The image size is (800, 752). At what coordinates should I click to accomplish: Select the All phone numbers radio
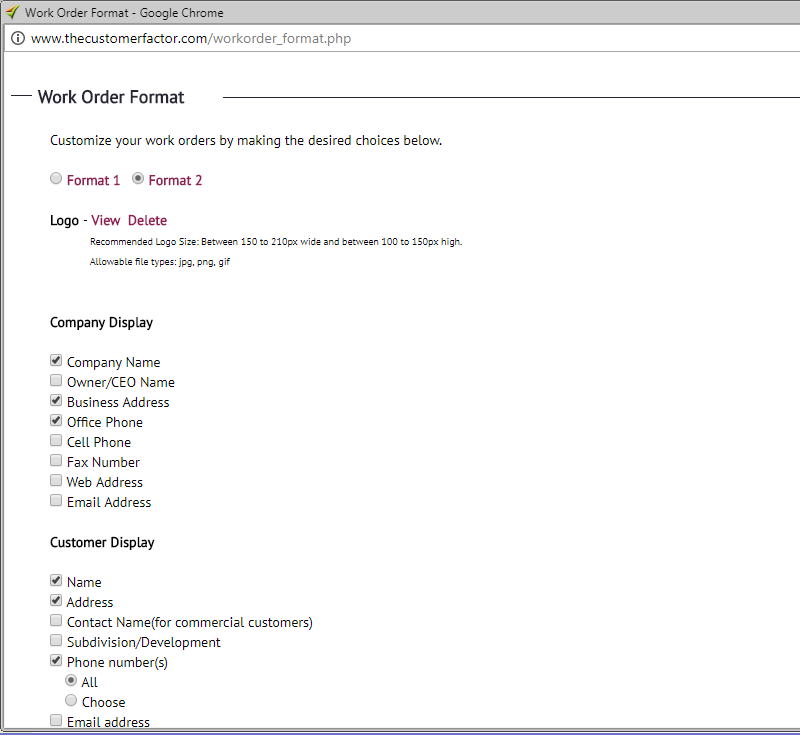(x=71, y=681)
